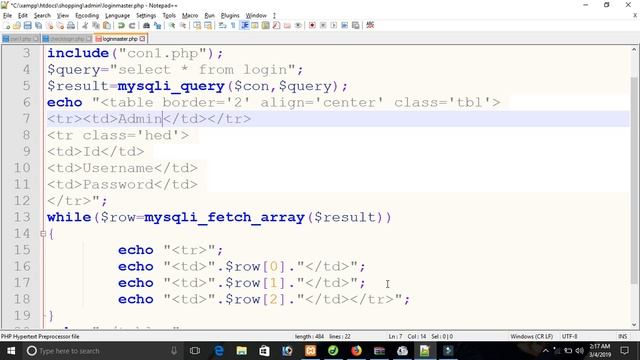Screen dimensions: 640x360
Task: Click the Close document toolbar icon
Action: point(49,25)
